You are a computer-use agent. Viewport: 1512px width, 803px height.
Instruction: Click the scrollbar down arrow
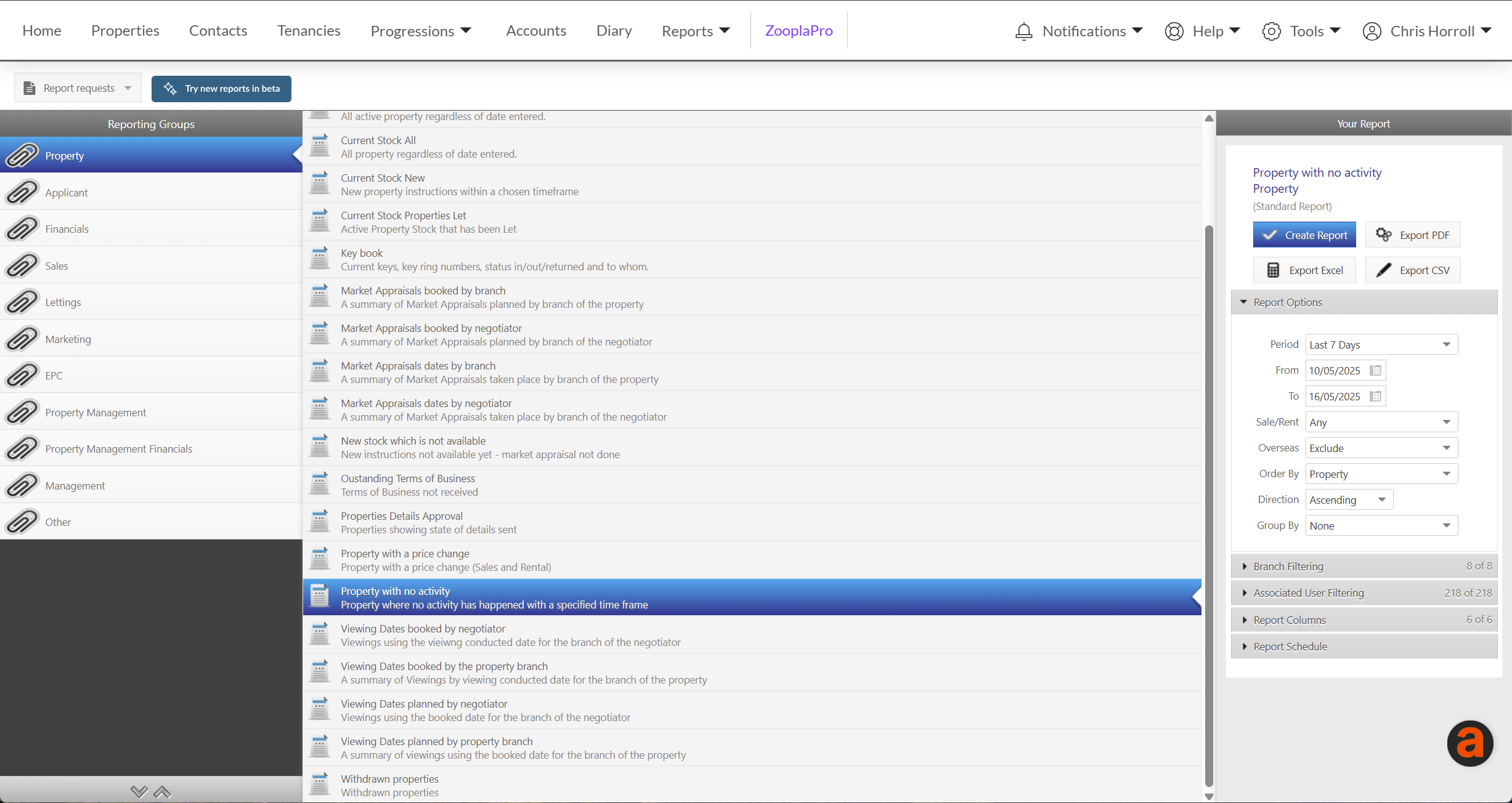(x=1208, y=796)
